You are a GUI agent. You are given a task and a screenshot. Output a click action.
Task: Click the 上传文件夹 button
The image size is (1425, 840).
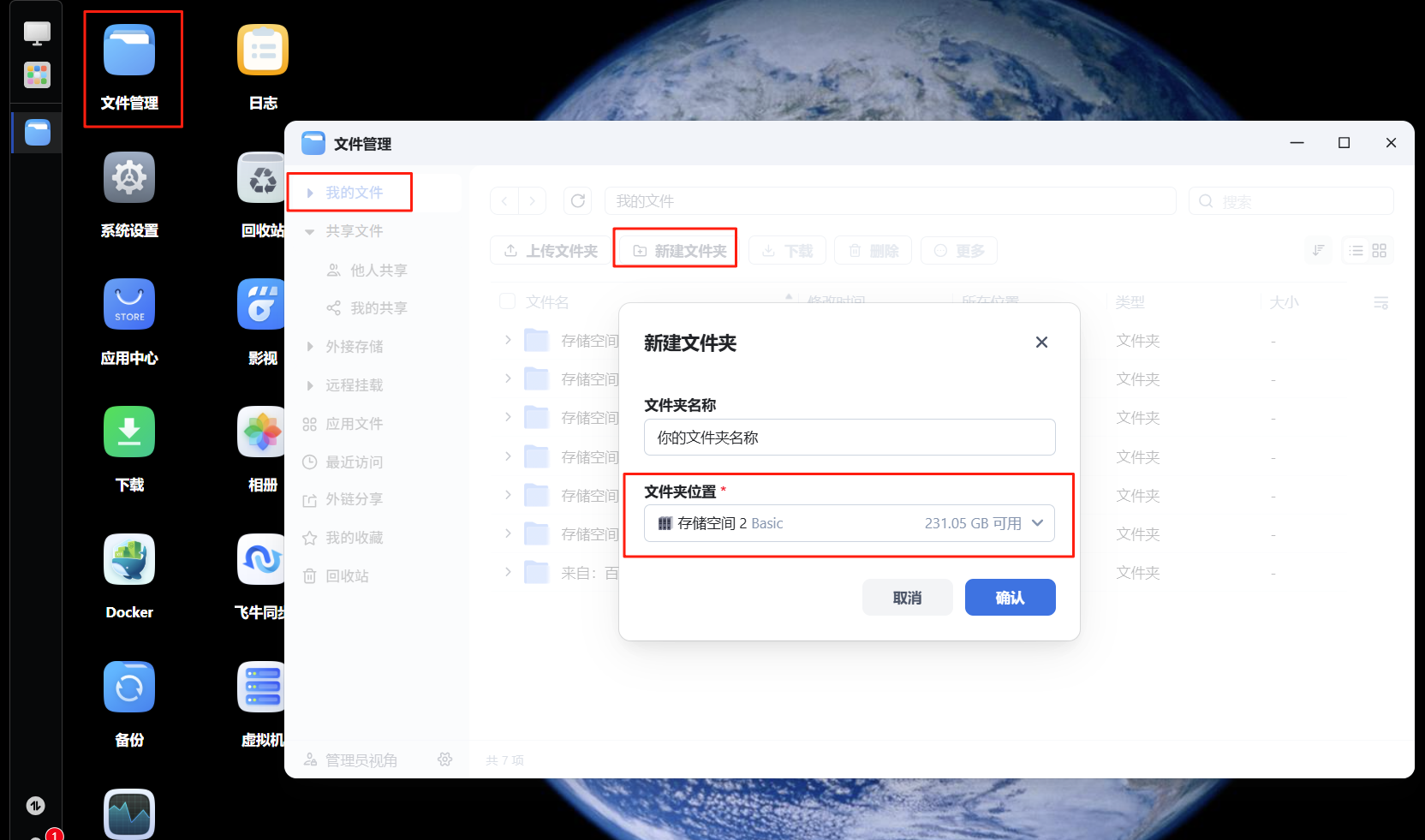(x=551, y=251)
